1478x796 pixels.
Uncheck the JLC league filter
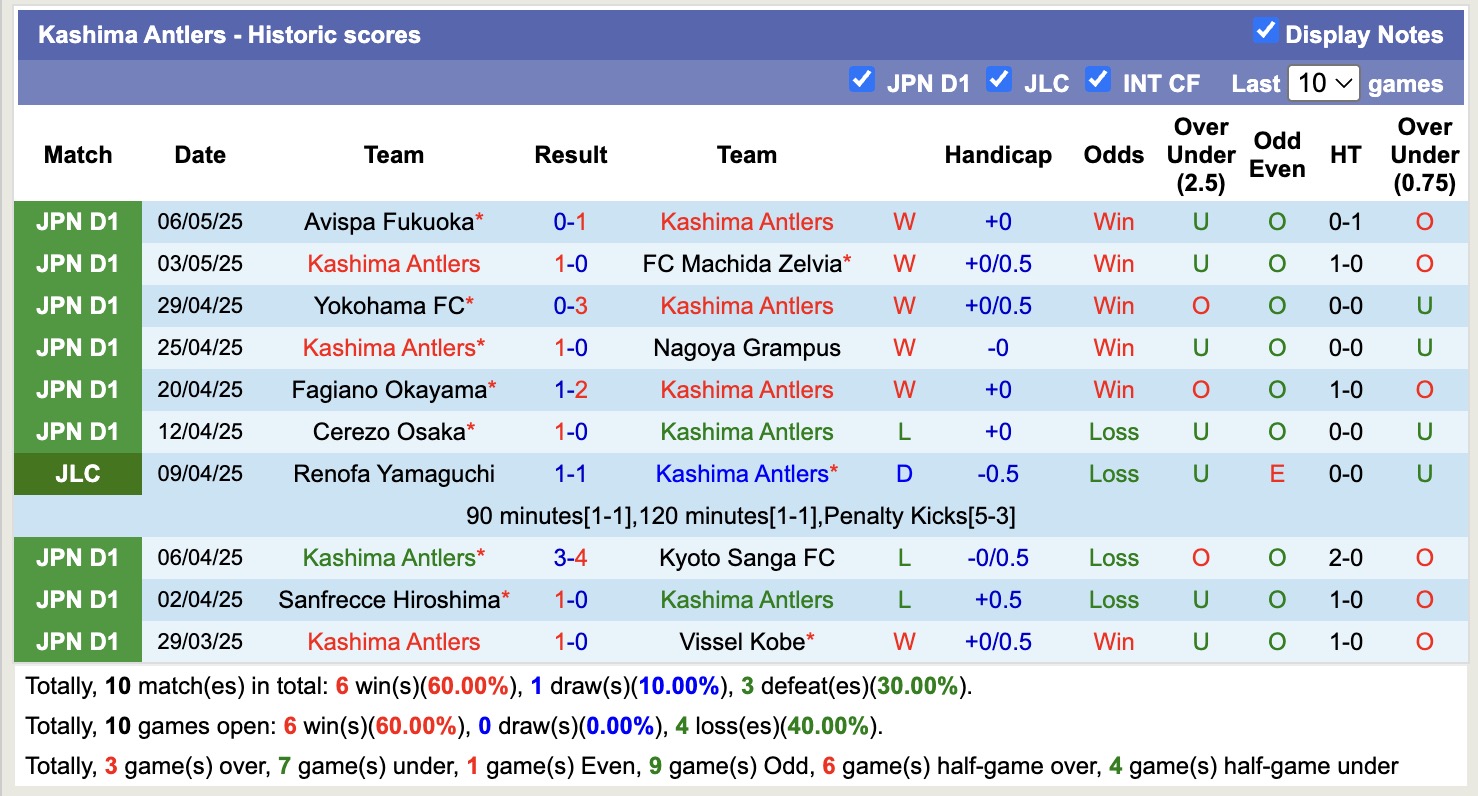[998, 80]
